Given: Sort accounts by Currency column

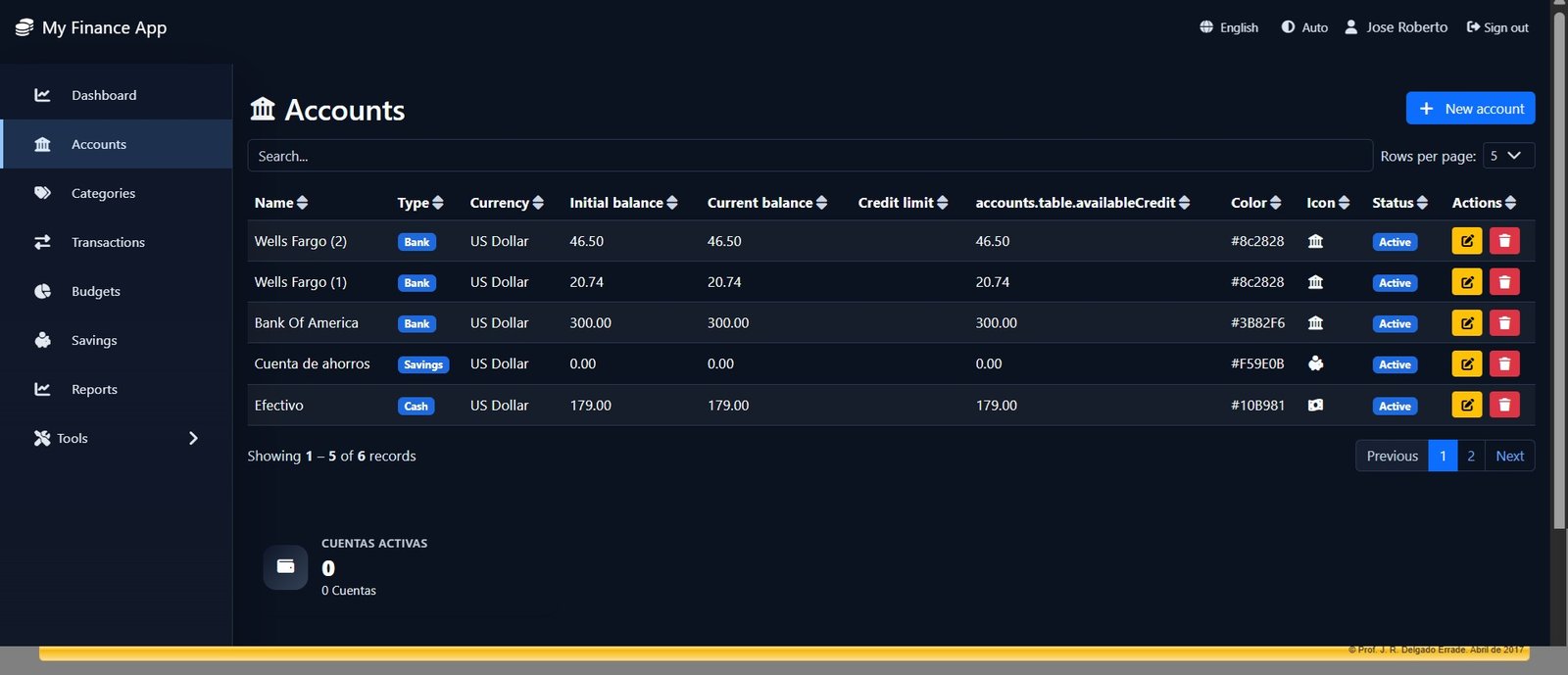Looking at the screenshot, I should coord(507,203).
